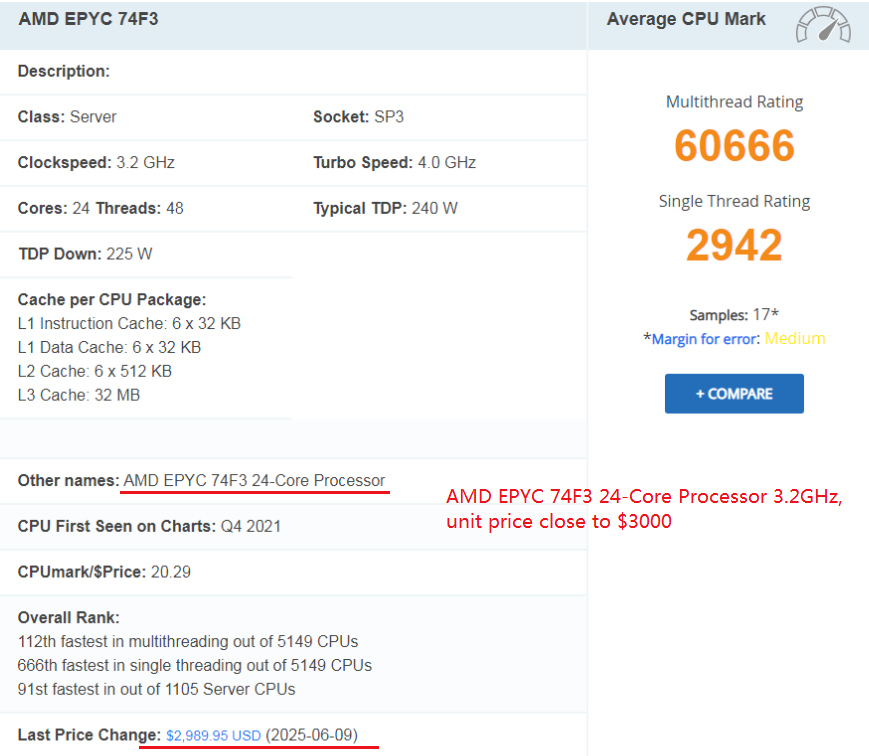Click the Clockspeed: 3.2 GHz entry
Viewport: 869px width, 756px height.
(96, 162)
